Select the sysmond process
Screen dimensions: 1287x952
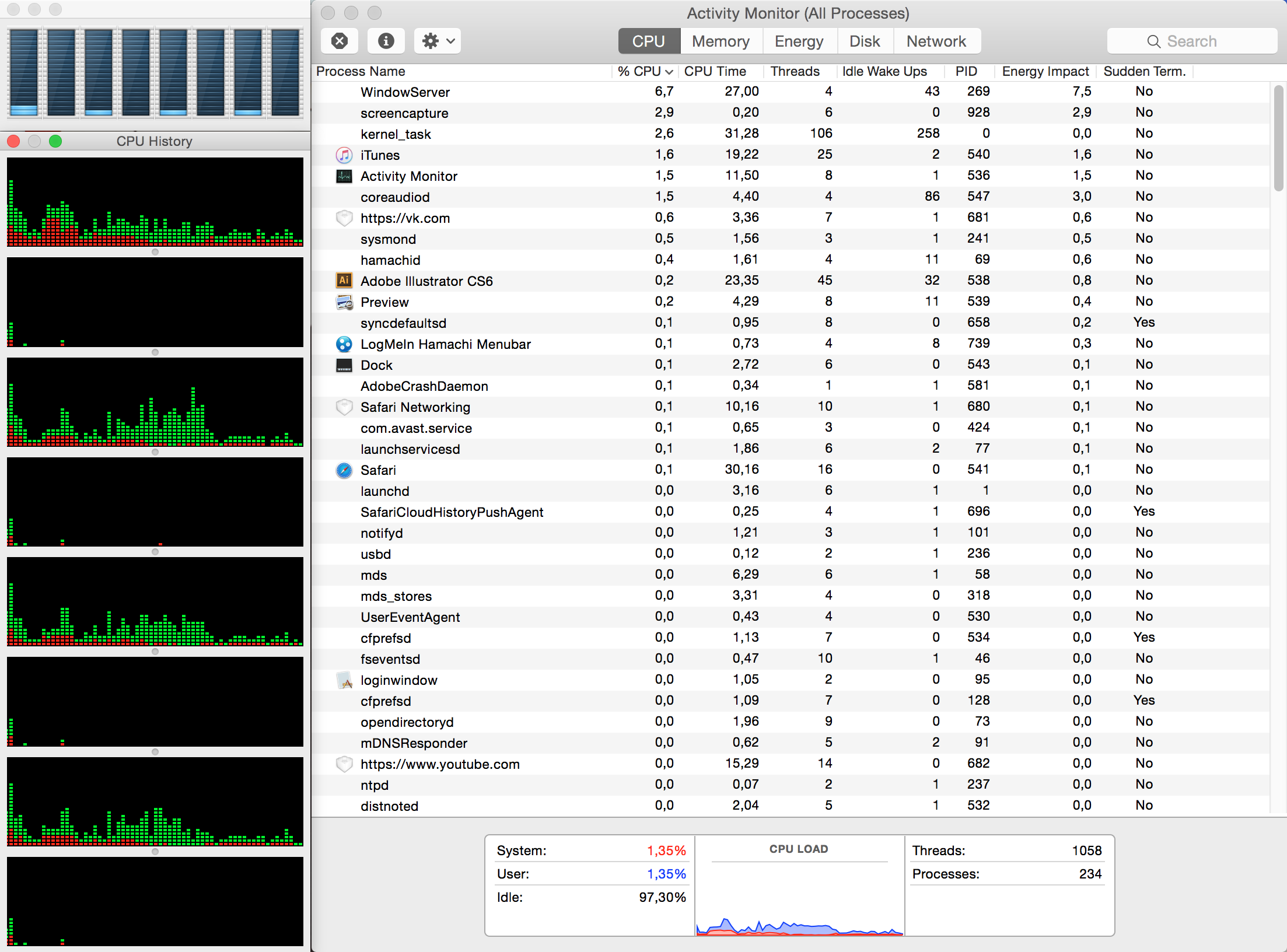[x=791, y=239]
